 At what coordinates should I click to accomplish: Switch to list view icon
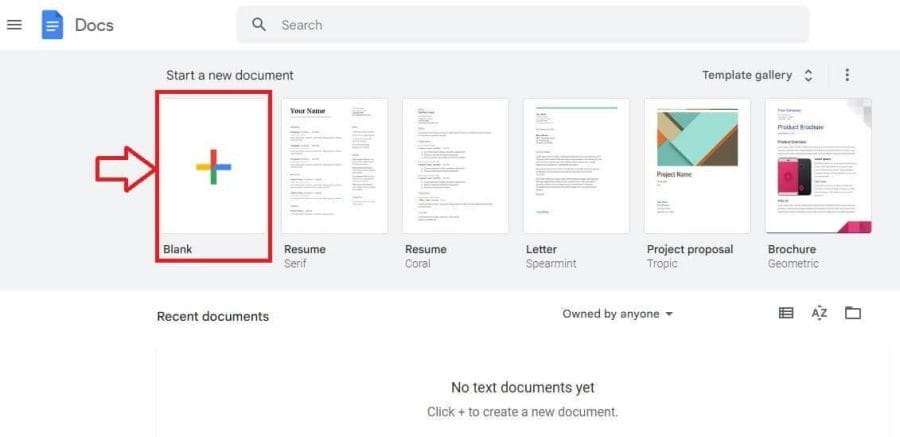point(786,313)
